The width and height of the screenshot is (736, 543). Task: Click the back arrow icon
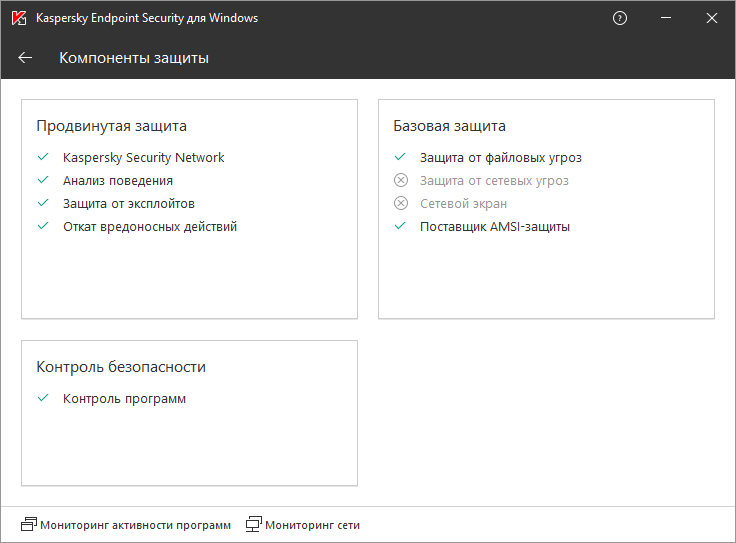[x=25, y=58]
